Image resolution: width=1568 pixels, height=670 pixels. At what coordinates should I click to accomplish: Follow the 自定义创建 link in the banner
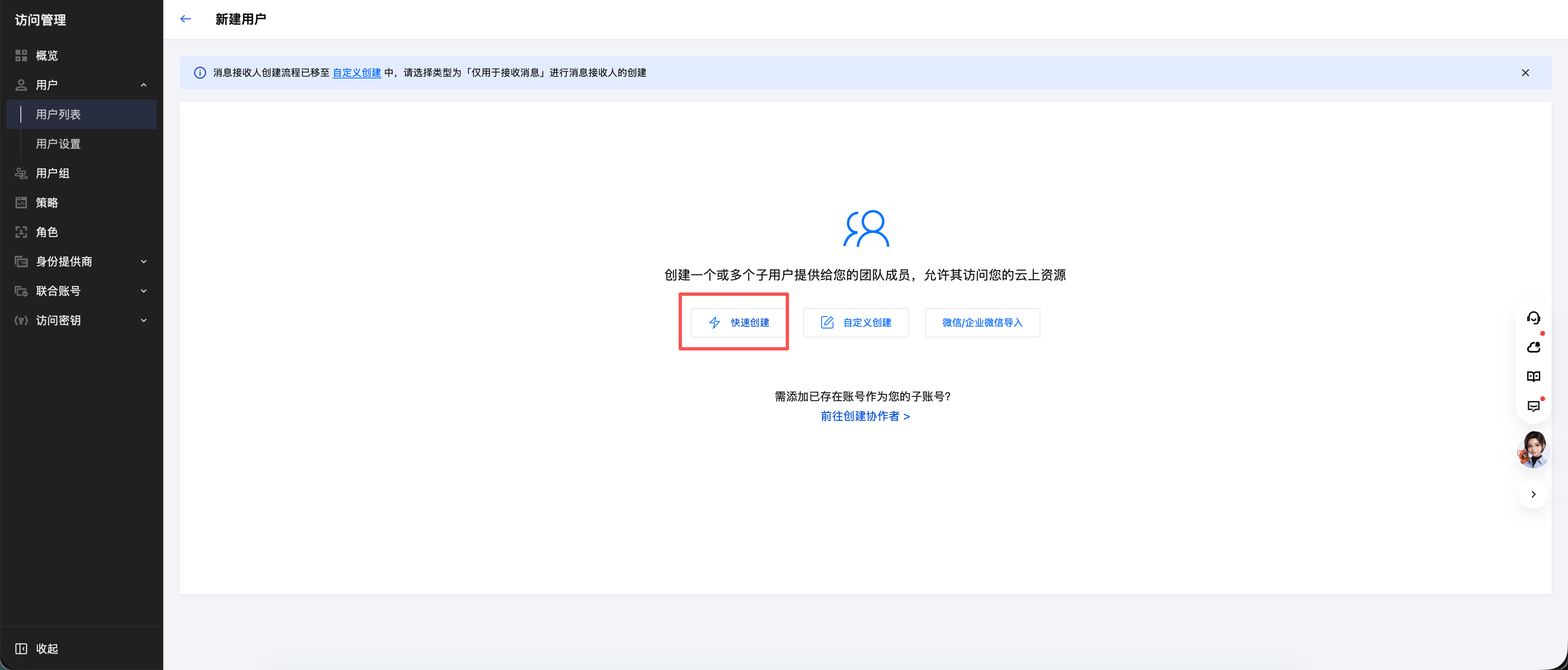coord(357,72)
